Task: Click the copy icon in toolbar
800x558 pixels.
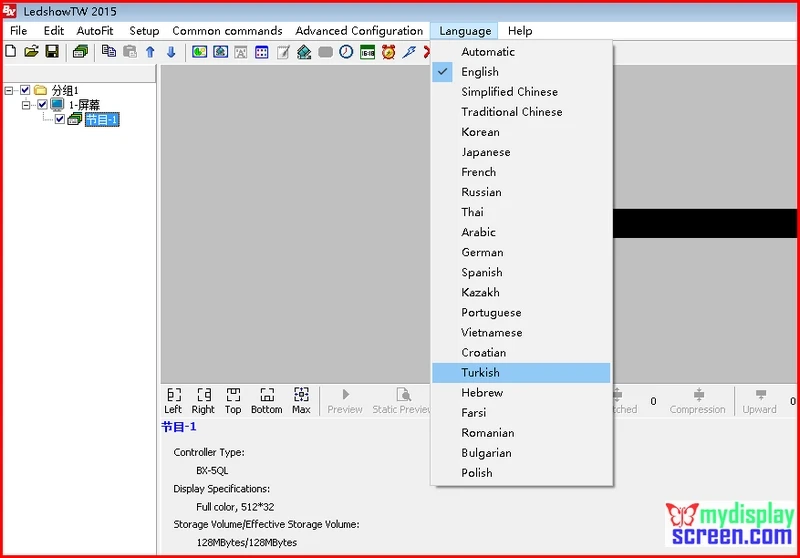Action: click(108, 51)
